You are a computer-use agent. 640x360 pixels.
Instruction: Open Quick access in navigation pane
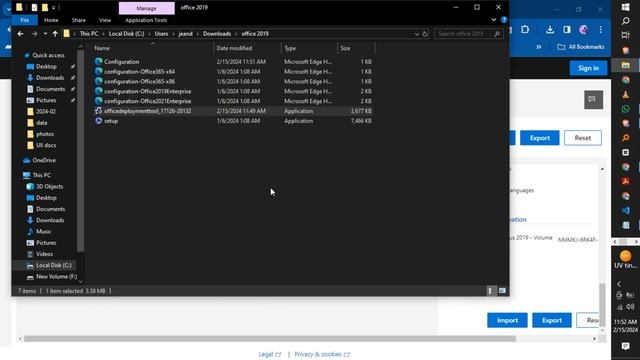[48, 55]
